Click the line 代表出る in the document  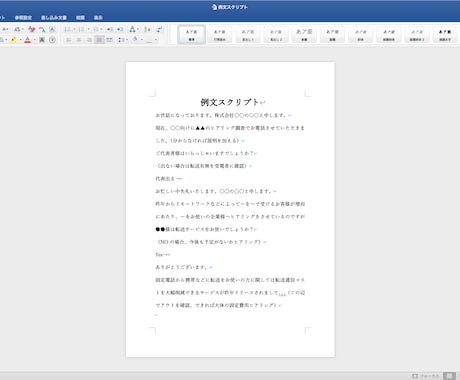coord(165,179)
